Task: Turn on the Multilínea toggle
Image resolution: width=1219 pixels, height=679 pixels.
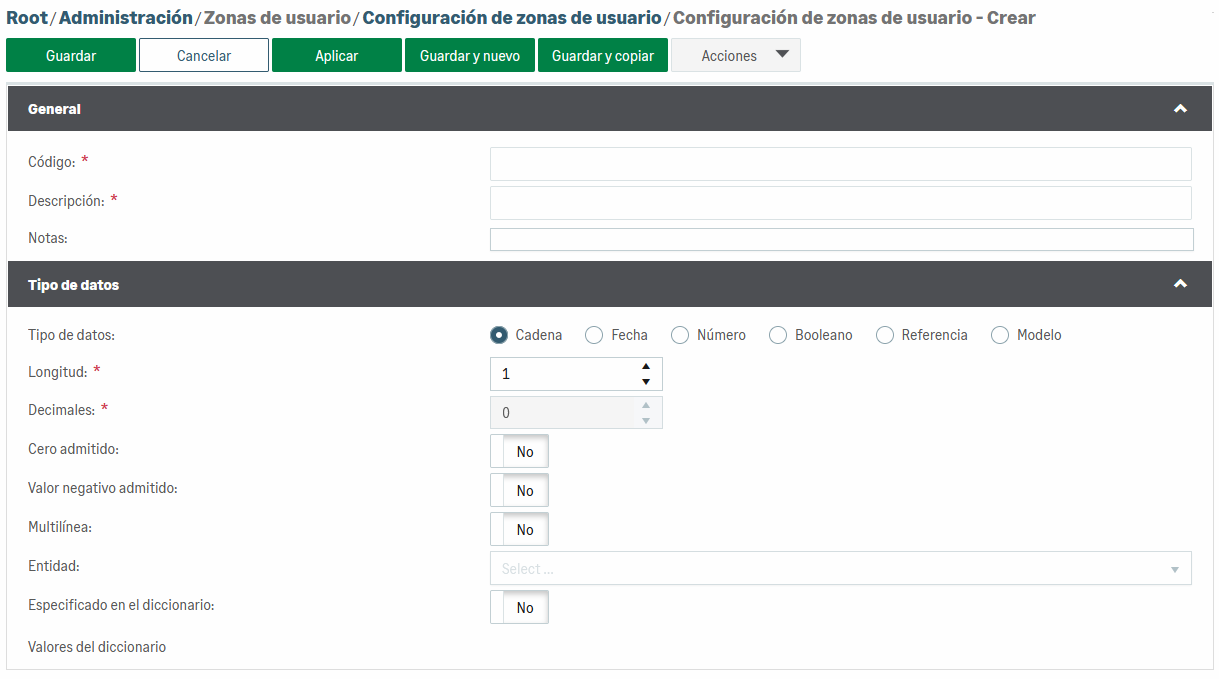Action: pos(519,530)
